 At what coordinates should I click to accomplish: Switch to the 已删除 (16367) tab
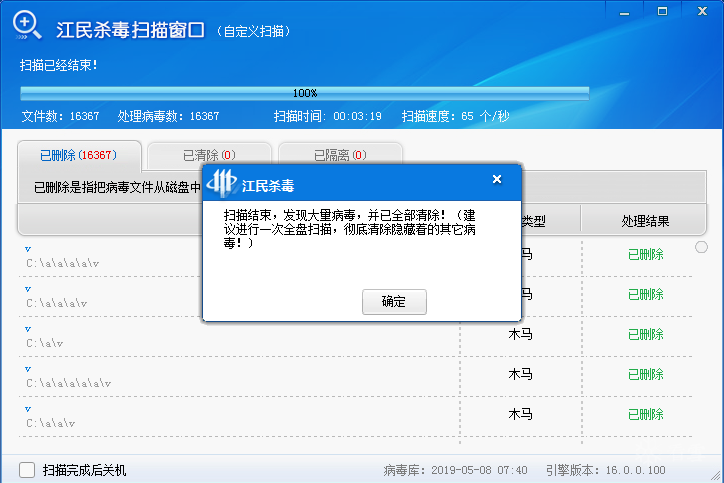pyautogui.click(x=79, y=155)
